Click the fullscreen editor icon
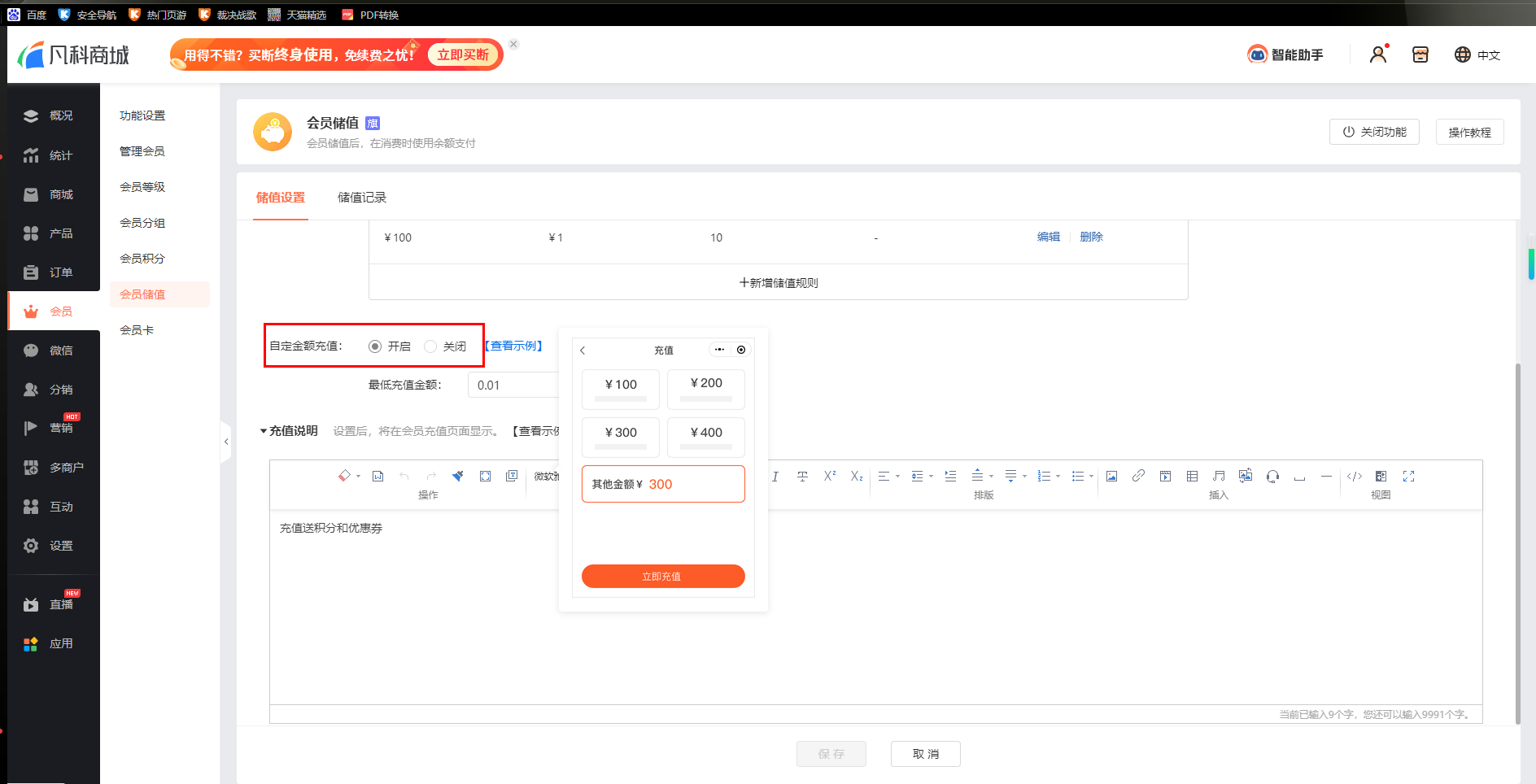This screenshot has width=1536, height=784. click(x=1408, y=477)
